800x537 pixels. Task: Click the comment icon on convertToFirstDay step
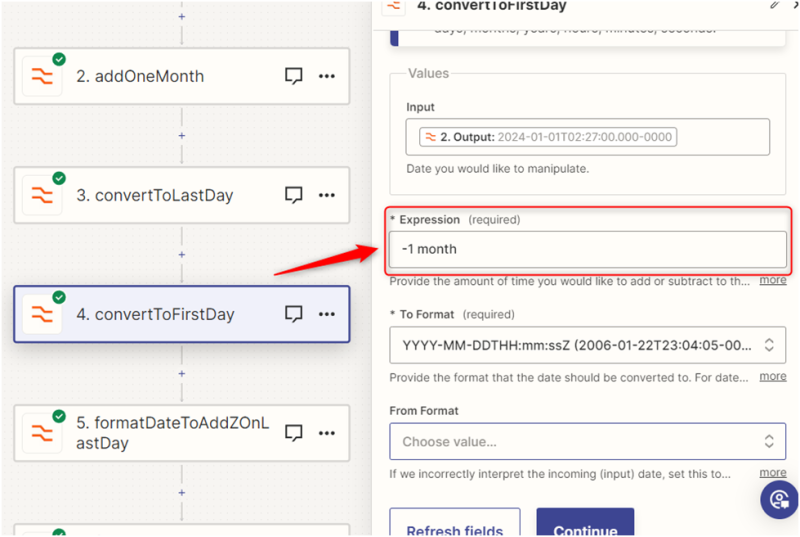point(294,314)
